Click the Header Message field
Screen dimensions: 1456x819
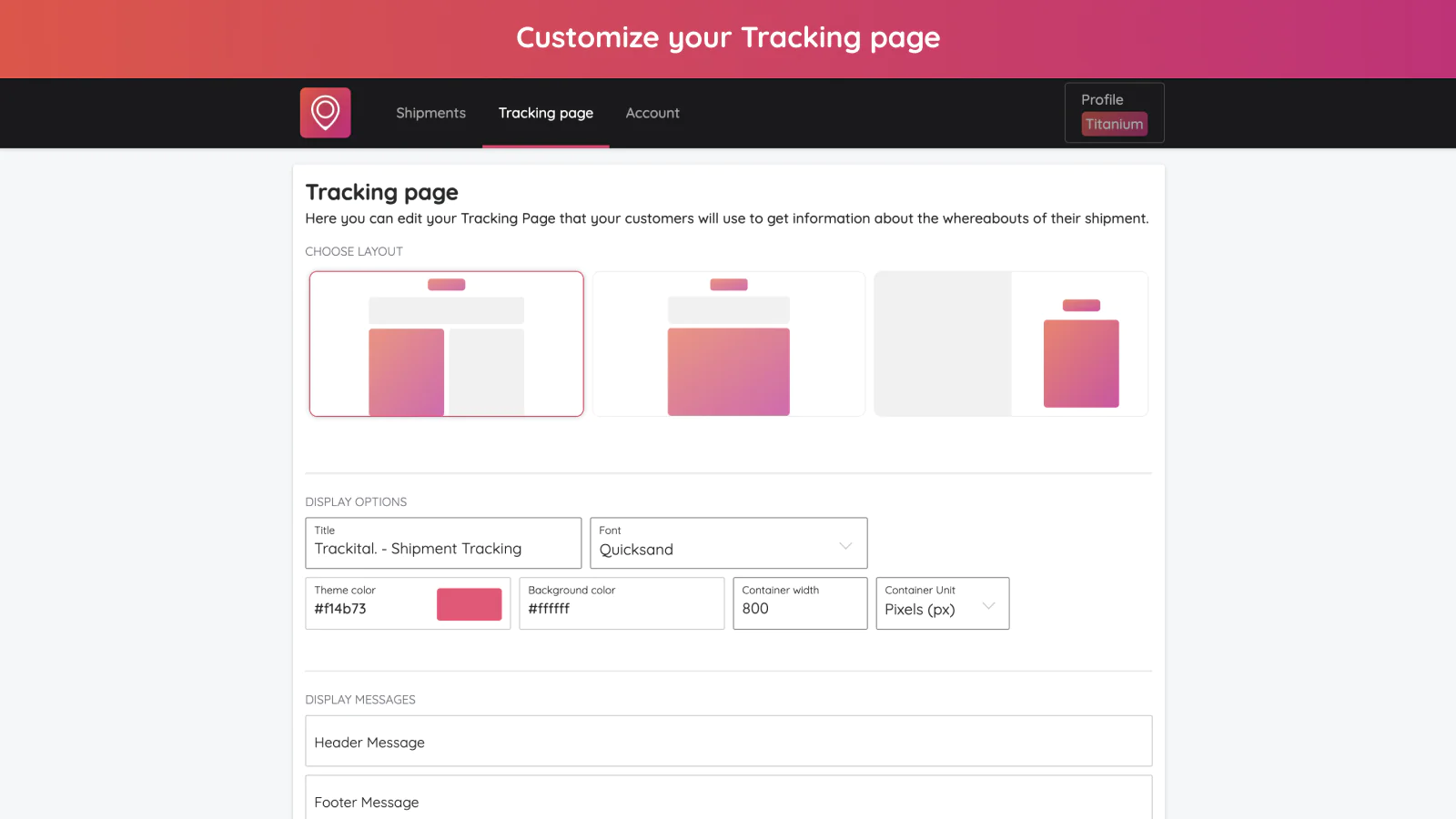coord(729,741)
